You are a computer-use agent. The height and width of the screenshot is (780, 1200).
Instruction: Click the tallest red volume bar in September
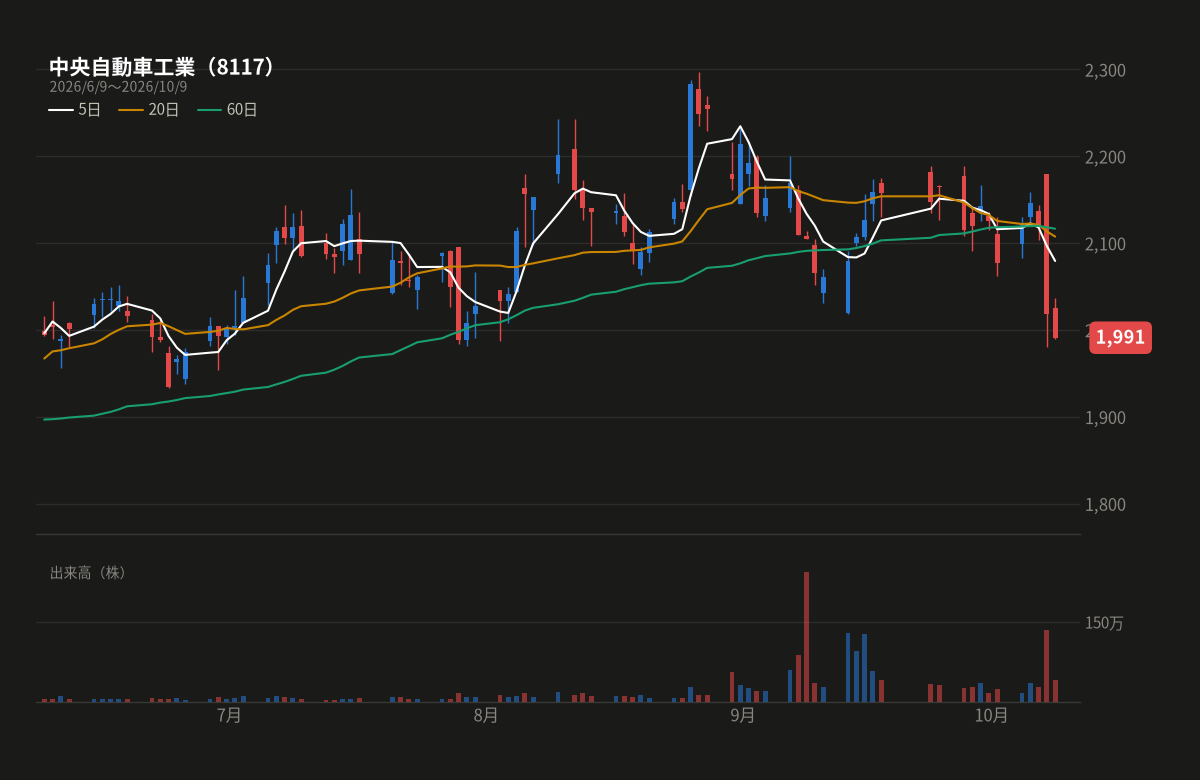point(806,637)
